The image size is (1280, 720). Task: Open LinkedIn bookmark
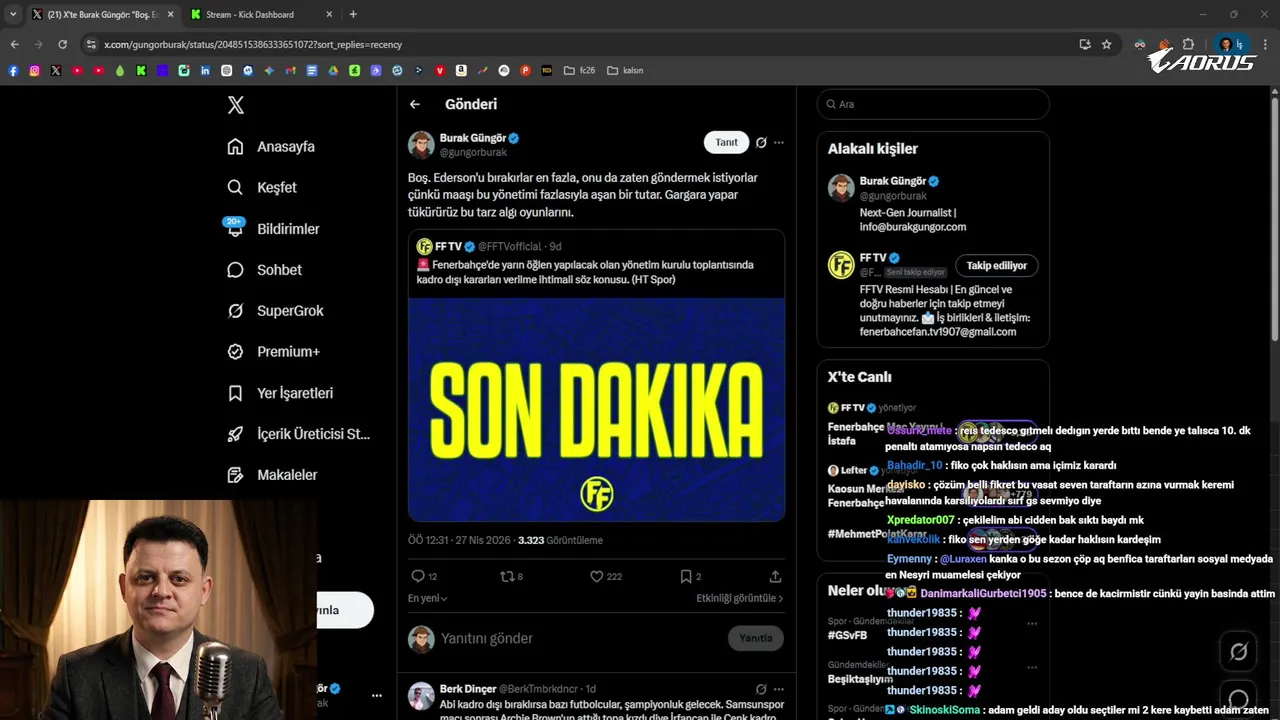(205, 70)
